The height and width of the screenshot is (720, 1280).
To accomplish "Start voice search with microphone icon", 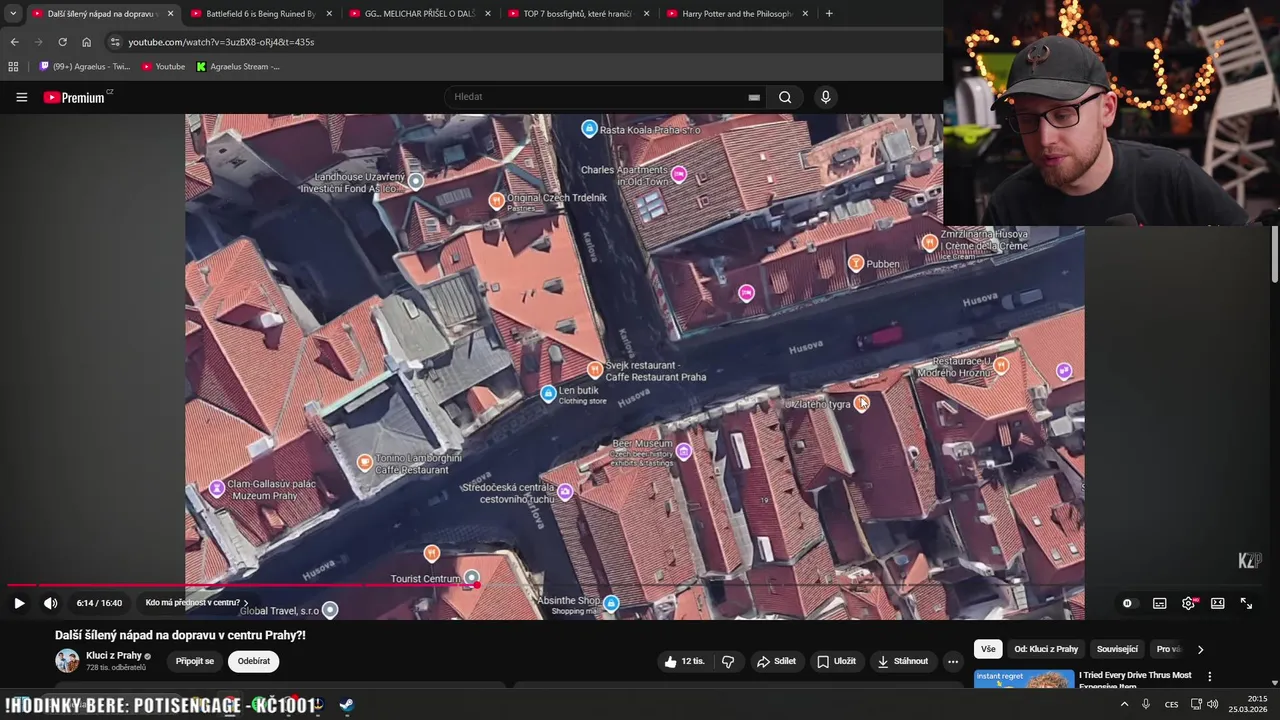I will click(x=825, y=97).
